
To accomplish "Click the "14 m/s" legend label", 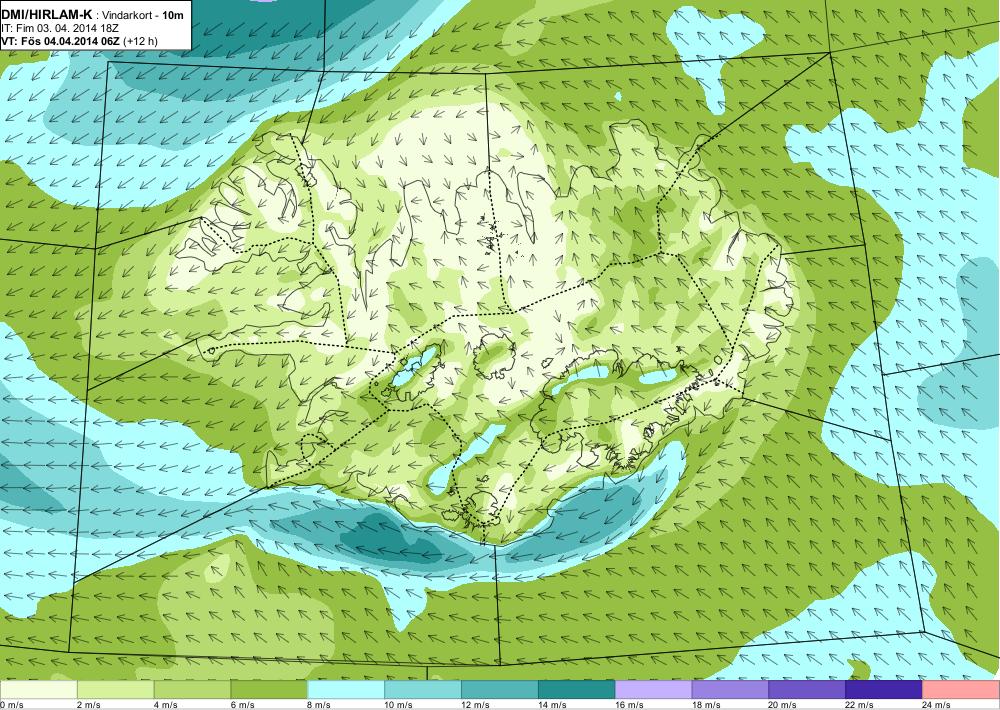I will tap(552, 705).
